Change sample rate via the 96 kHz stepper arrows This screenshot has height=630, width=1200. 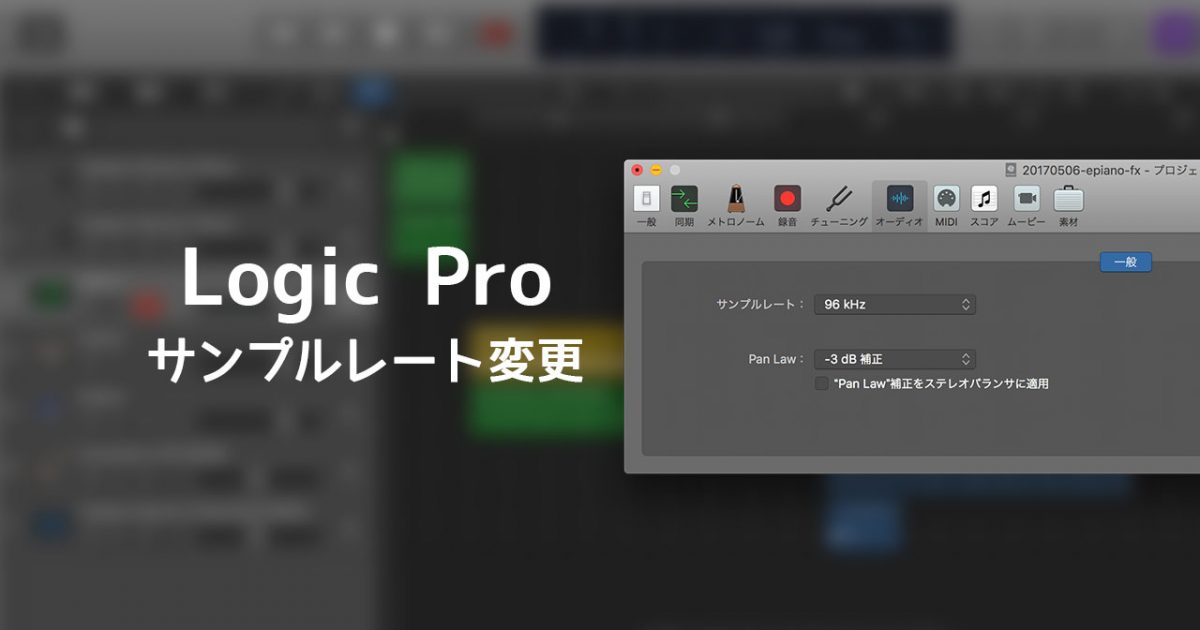[966, 304]
